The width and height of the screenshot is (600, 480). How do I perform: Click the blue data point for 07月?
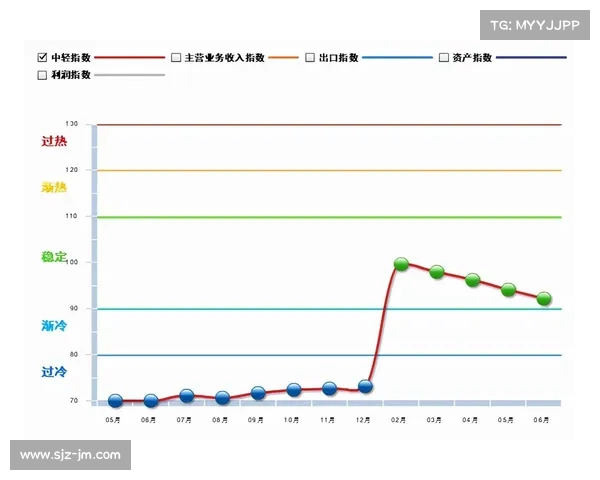coord(186,397)
